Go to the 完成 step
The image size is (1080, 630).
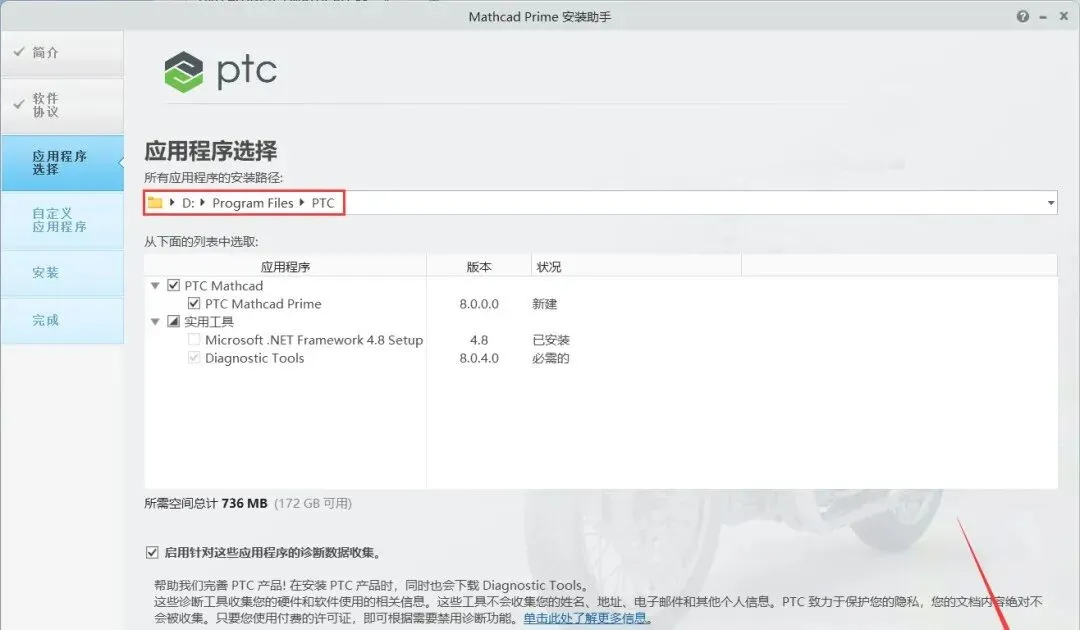coord(63,320)
